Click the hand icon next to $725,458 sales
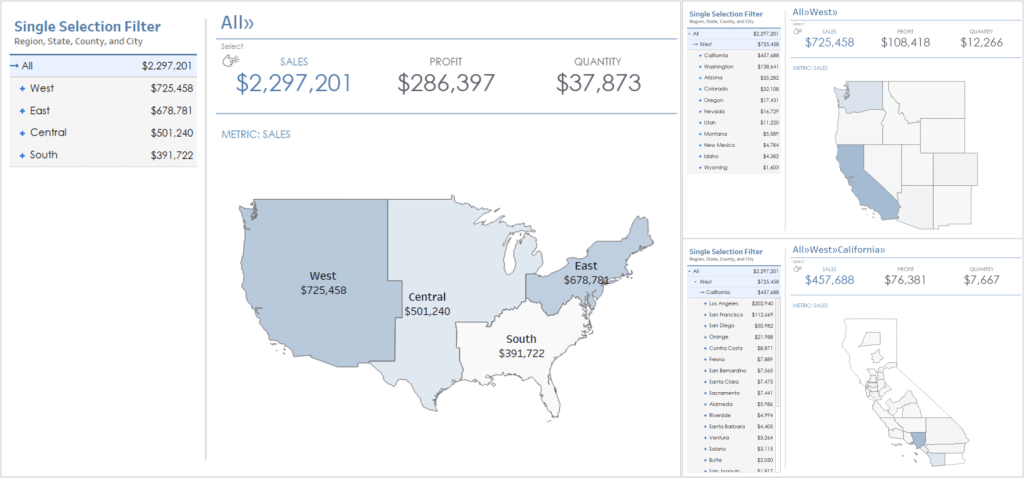1024x478 pixels. pos(797,31)
